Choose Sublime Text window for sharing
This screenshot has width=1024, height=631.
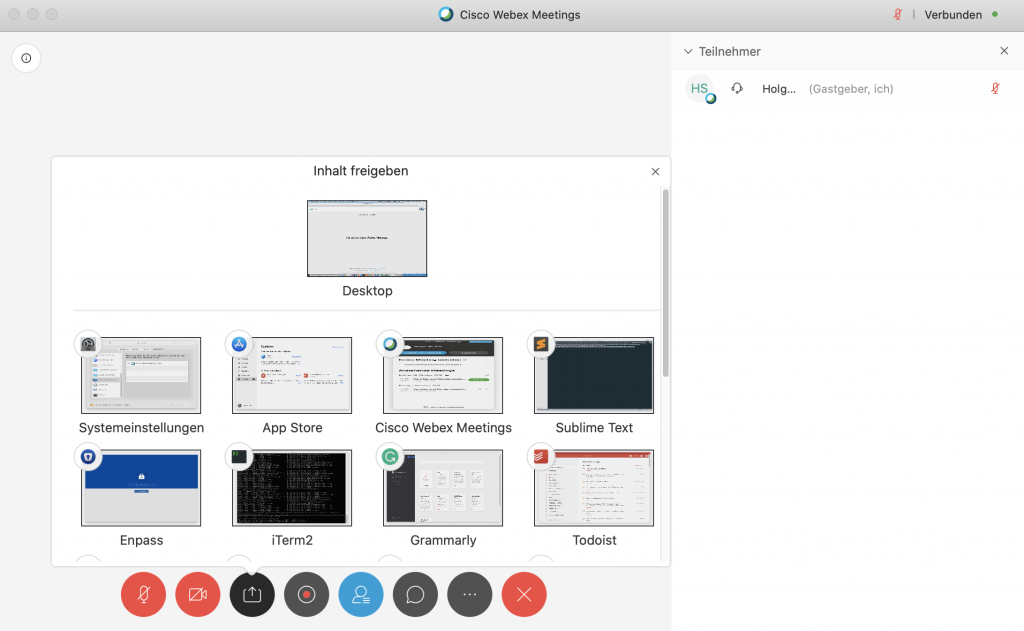(594, 375)
